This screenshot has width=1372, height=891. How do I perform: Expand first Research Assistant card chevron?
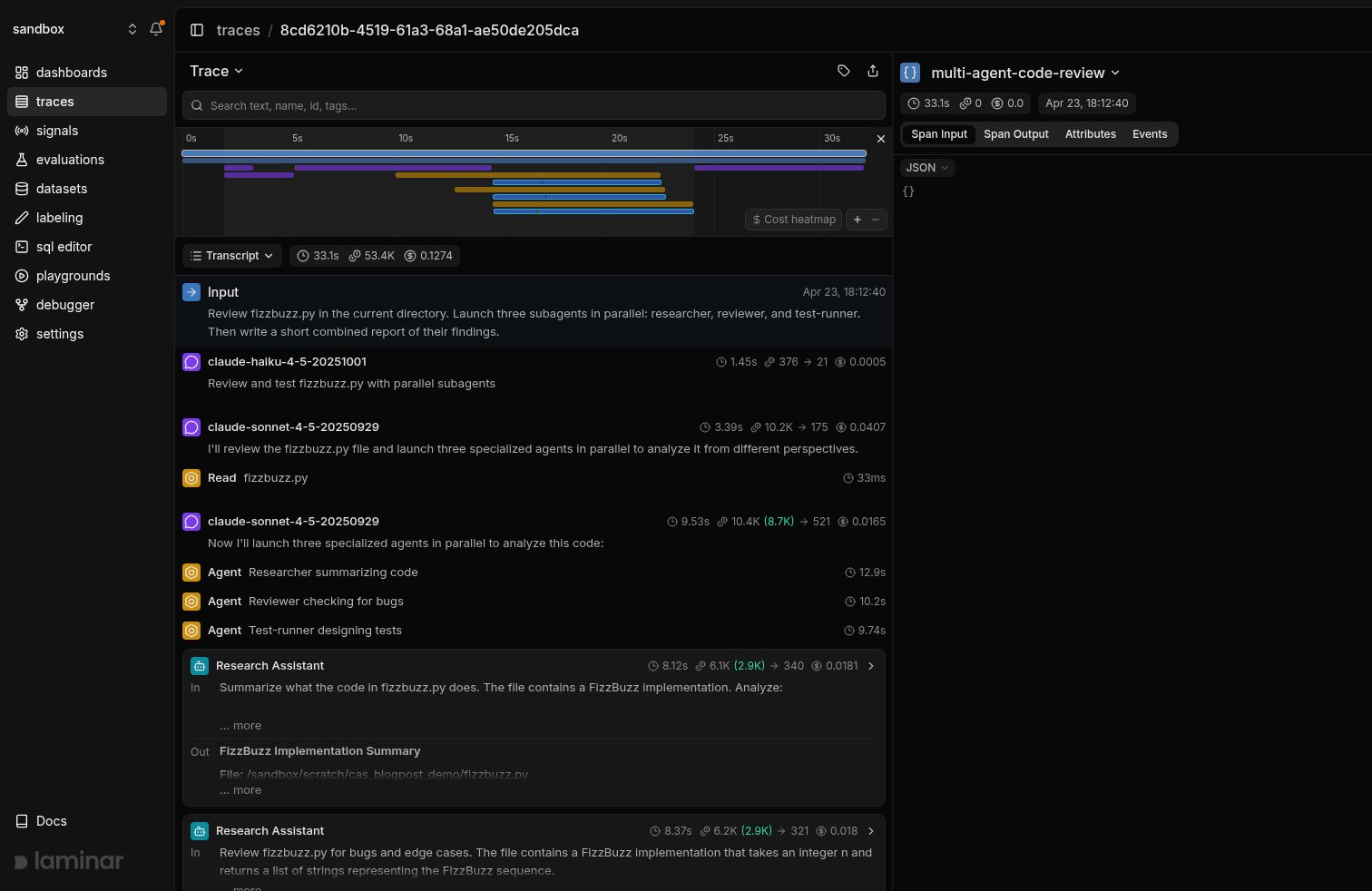coord(871,666)
